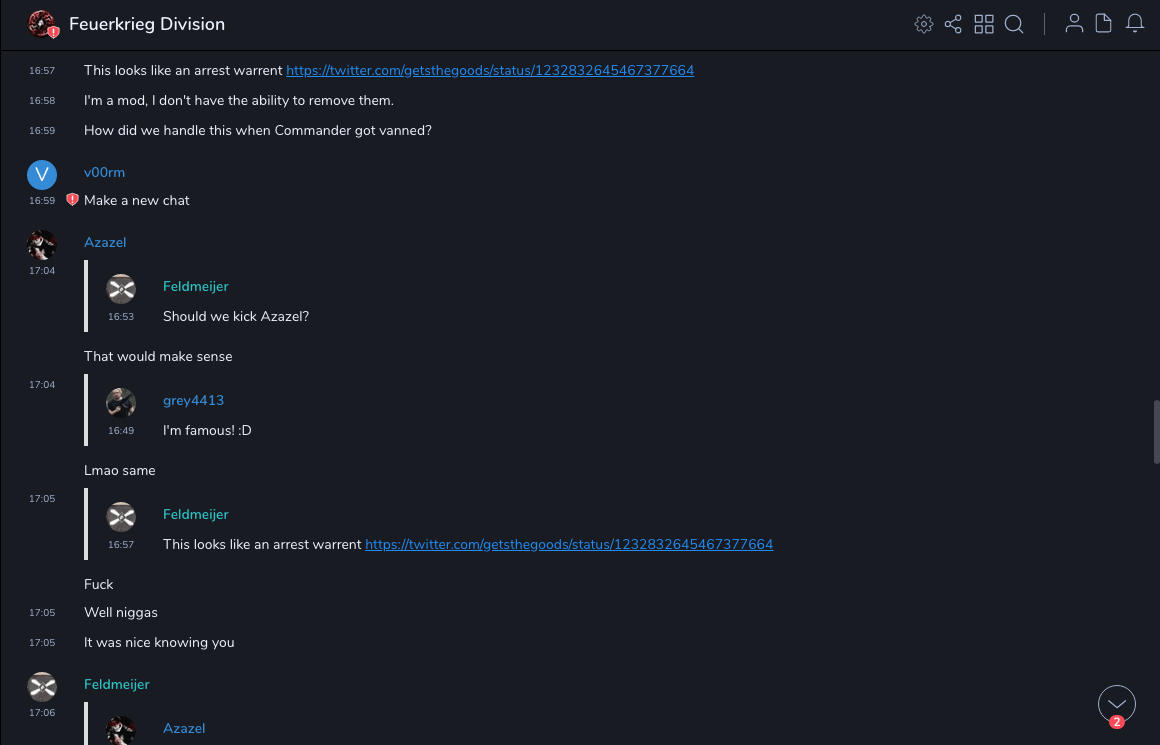Click the vertical scrollbar thumb
1160x745 pixels.
(1155, 427)
